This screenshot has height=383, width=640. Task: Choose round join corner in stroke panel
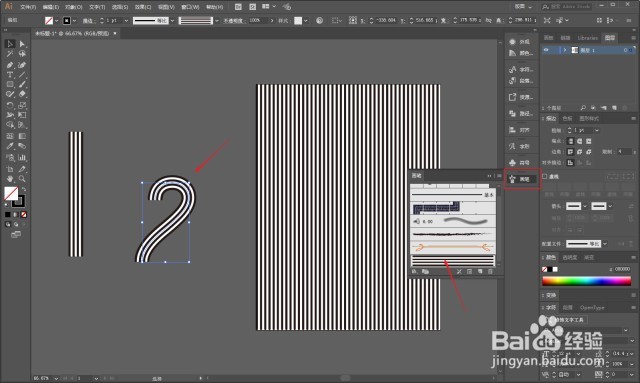[x=580, y=152]
